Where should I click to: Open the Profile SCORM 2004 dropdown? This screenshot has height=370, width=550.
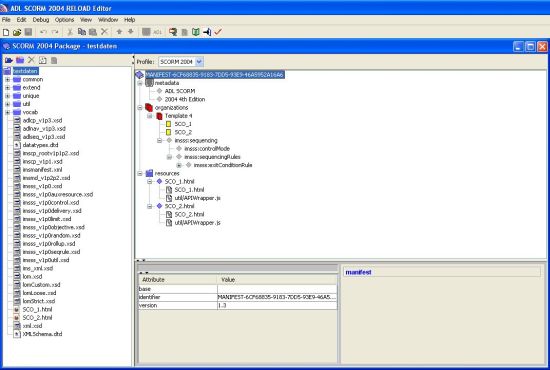click(199, 62)
